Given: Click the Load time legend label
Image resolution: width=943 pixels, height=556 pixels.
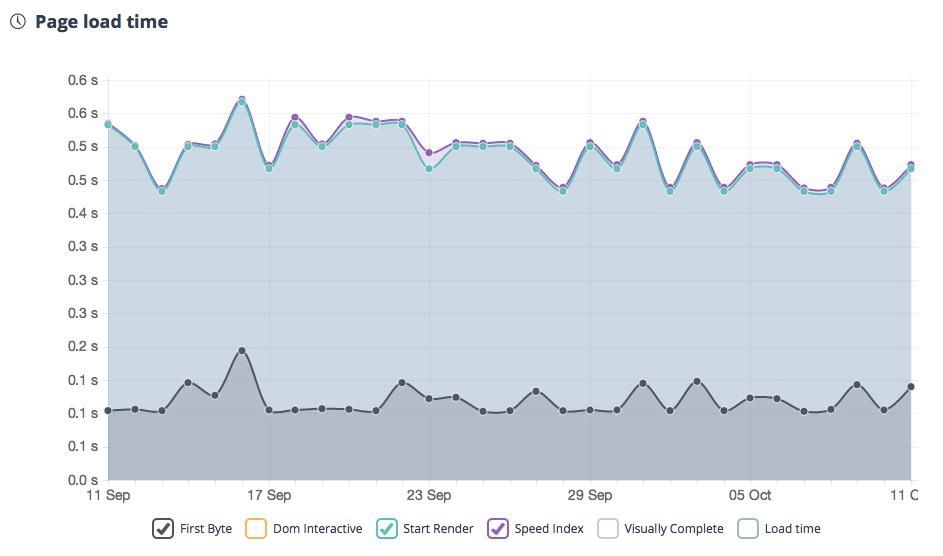Looking at the screenshot, I should 792,529.
